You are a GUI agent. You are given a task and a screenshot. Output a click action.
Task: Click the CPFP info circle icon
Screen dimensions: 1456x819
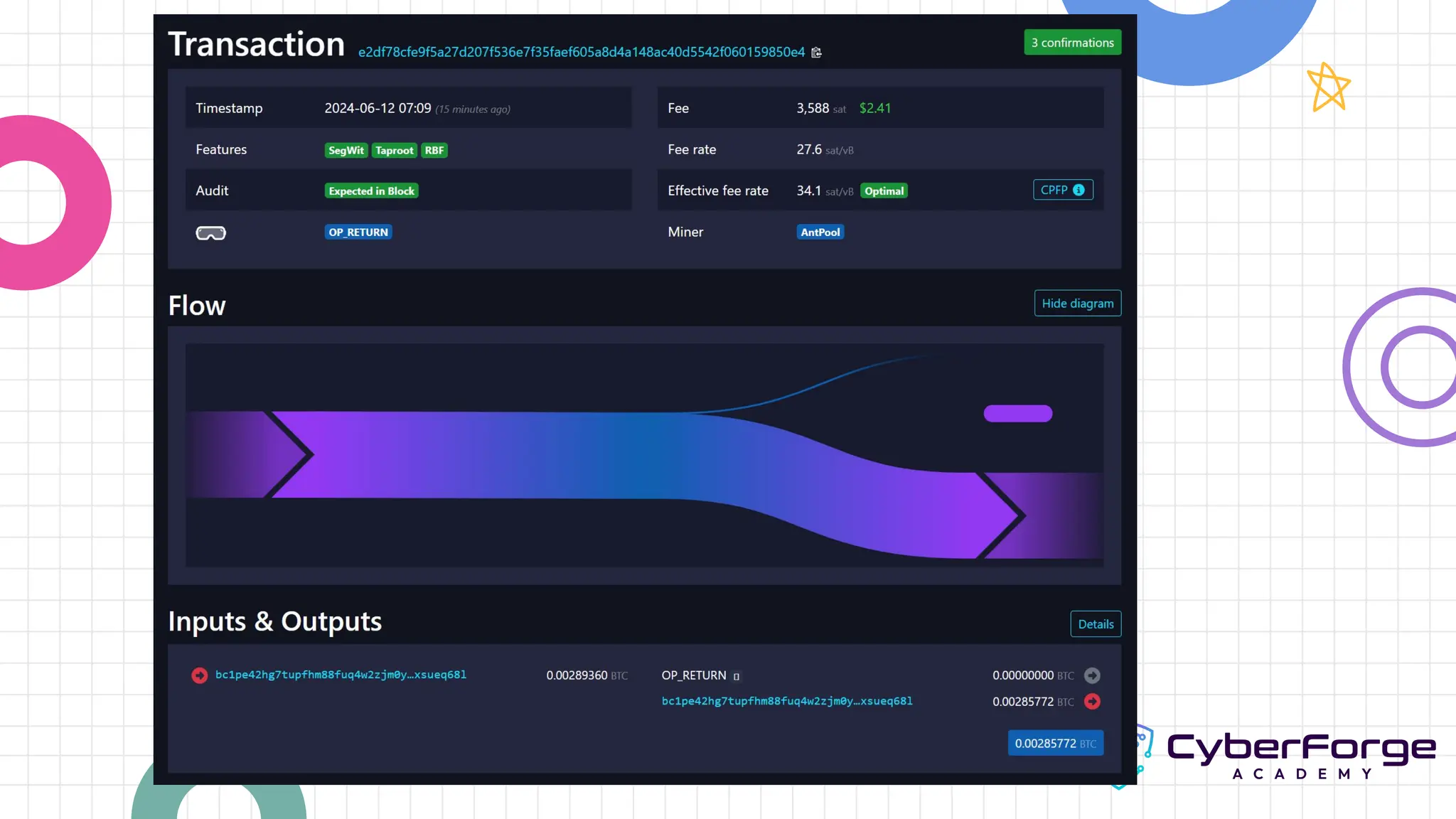pos(1078,190)
